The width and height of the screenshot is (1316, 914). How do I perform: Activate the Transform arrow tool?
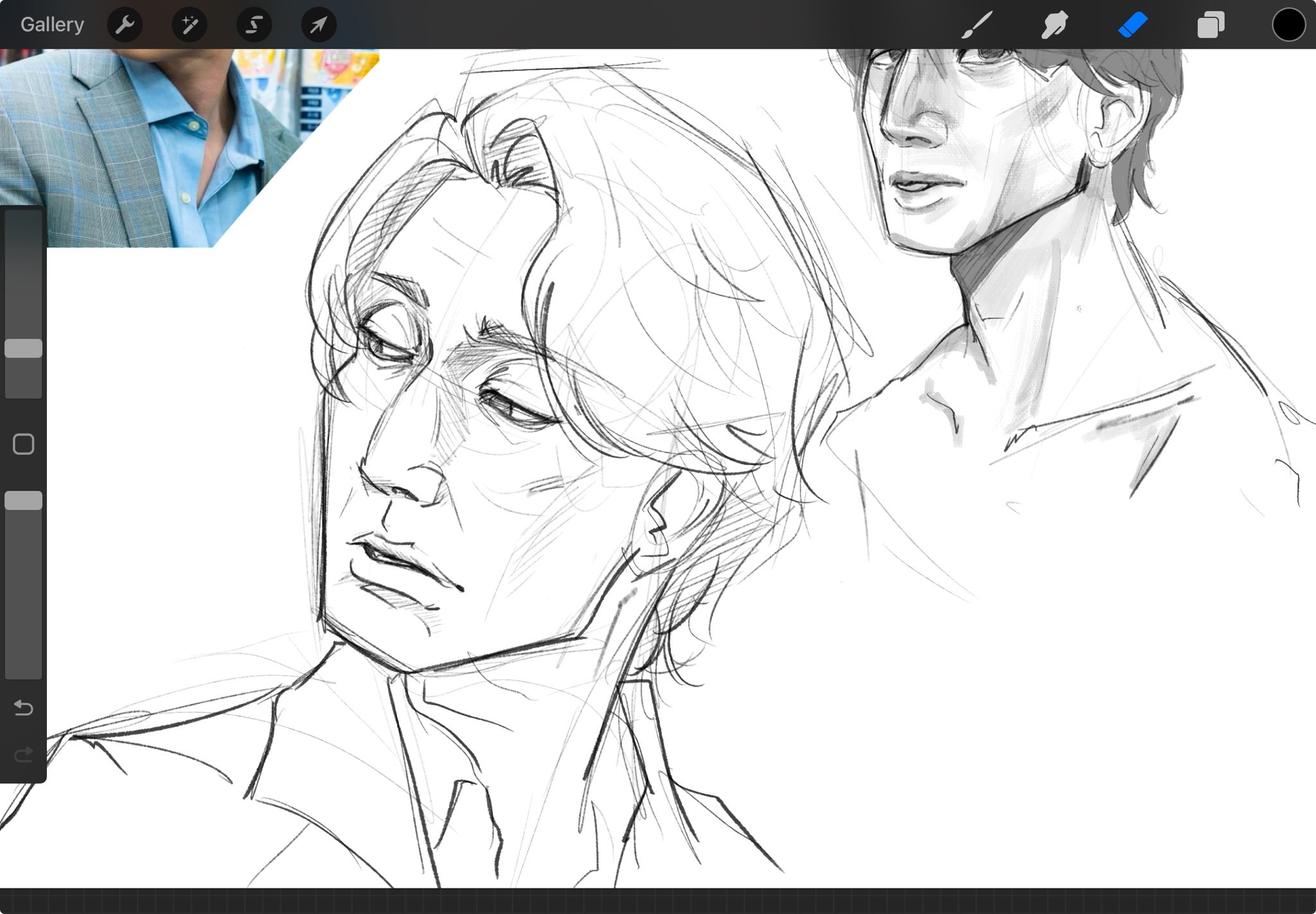(319, 25)
